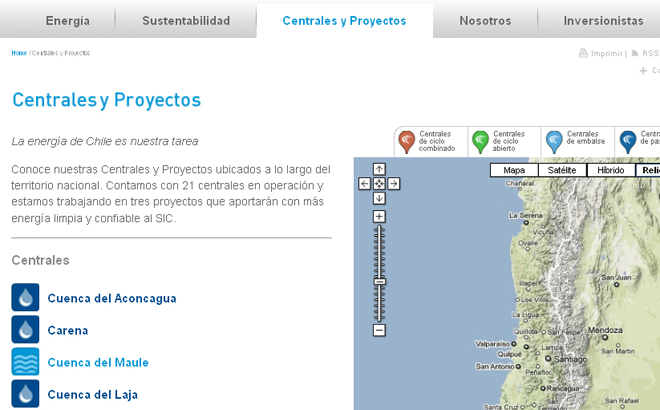Click the San Juan label on map
The image size is (660, 410).
tap(616, 277)
